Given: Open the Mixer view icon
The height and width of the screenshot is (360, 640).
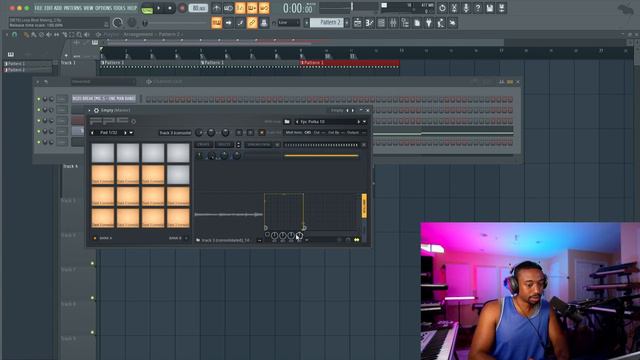Looking at the screenshot, I should click(393, 23).
